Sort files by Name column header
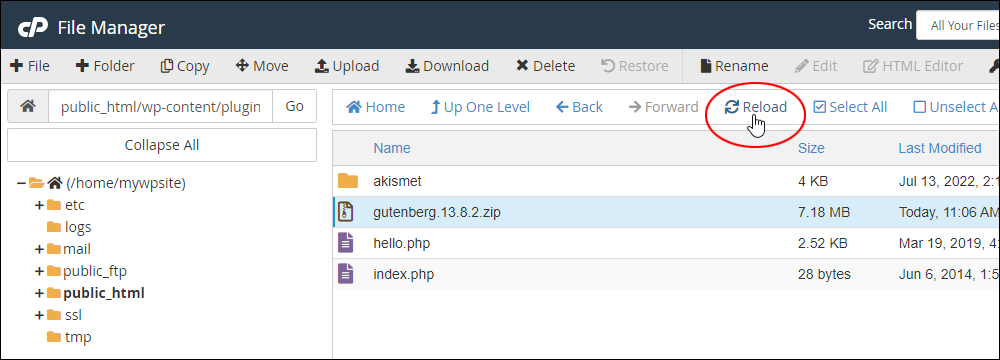This screenshot has width=1000, height=360. coord(392,148)
